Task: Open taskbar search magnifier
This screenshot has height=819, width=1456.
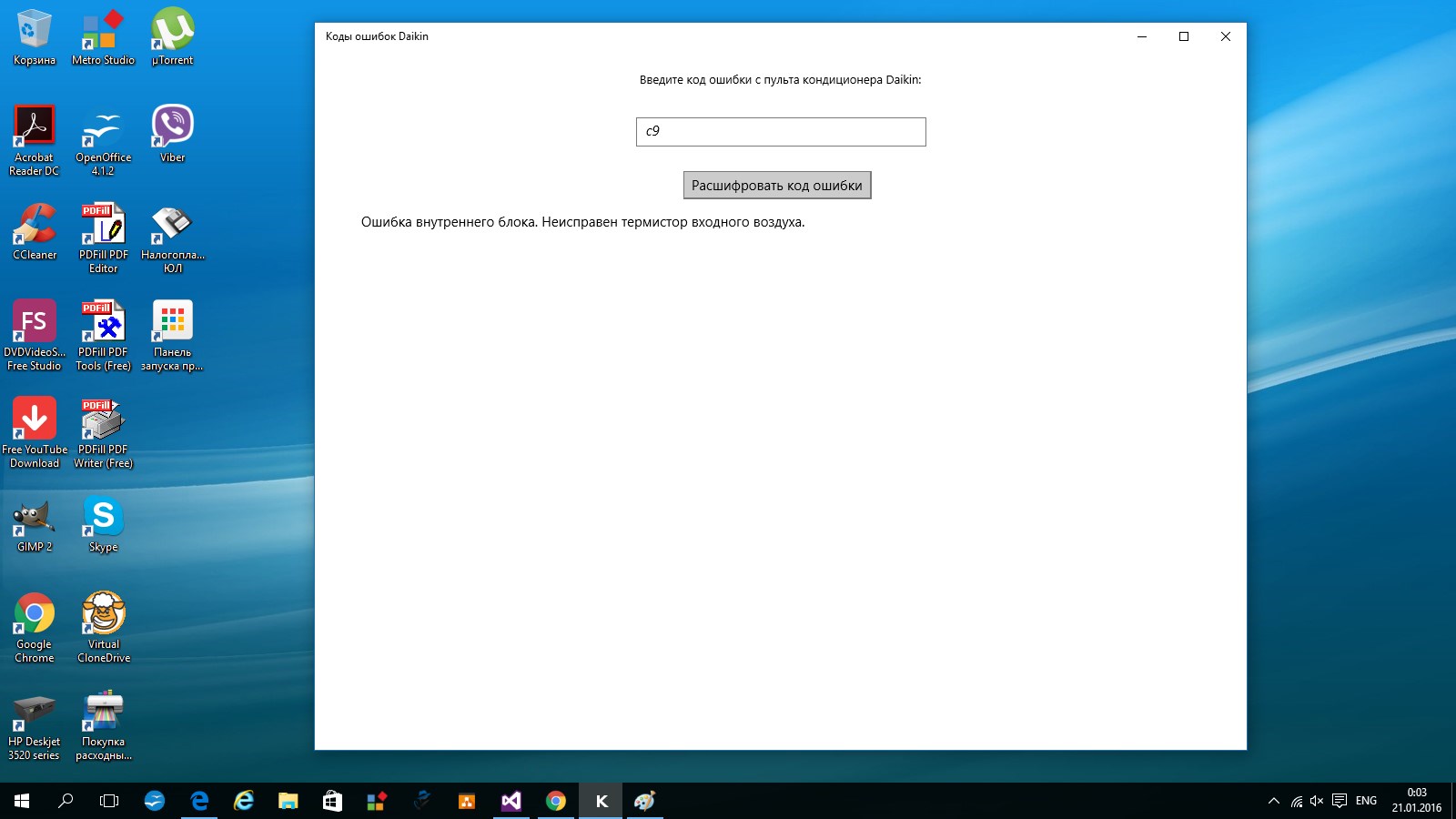Action: coord(66,801)
